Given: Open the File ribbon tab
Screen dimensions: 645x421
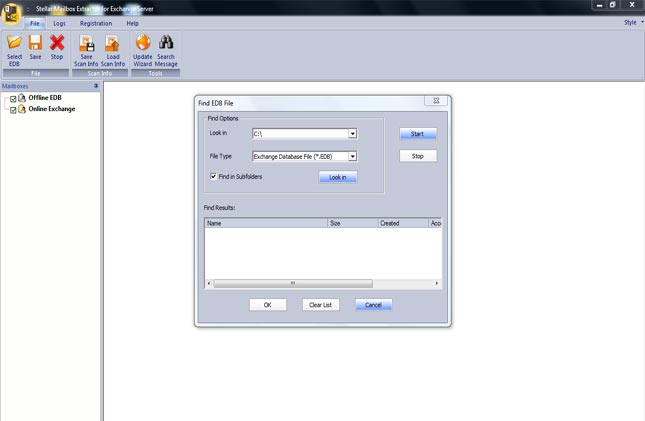Looking at the screenshot, I should pyautogui.click(x=35, y=23).
